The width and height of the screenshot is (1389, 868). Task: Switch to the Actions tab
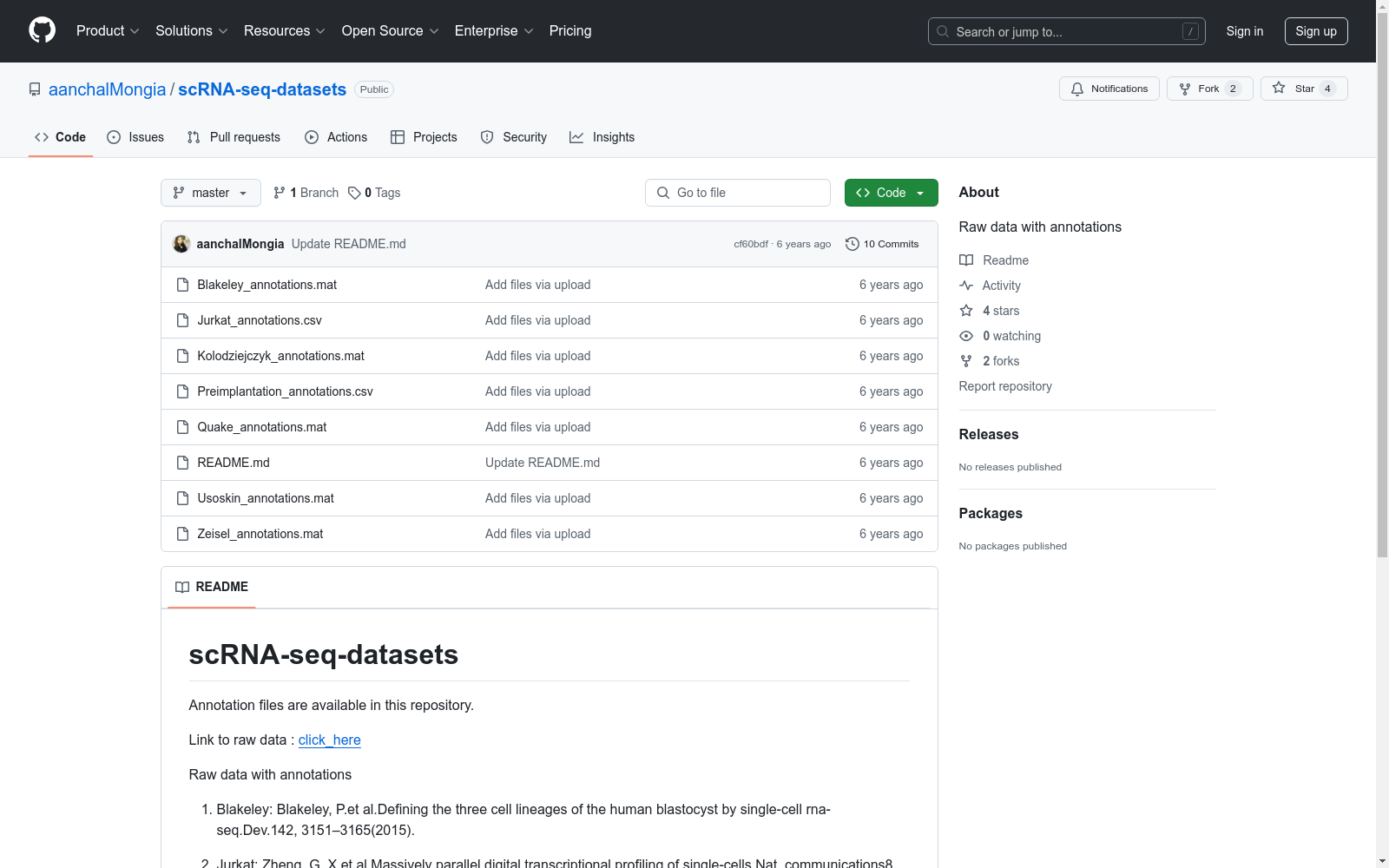[336, 137]
